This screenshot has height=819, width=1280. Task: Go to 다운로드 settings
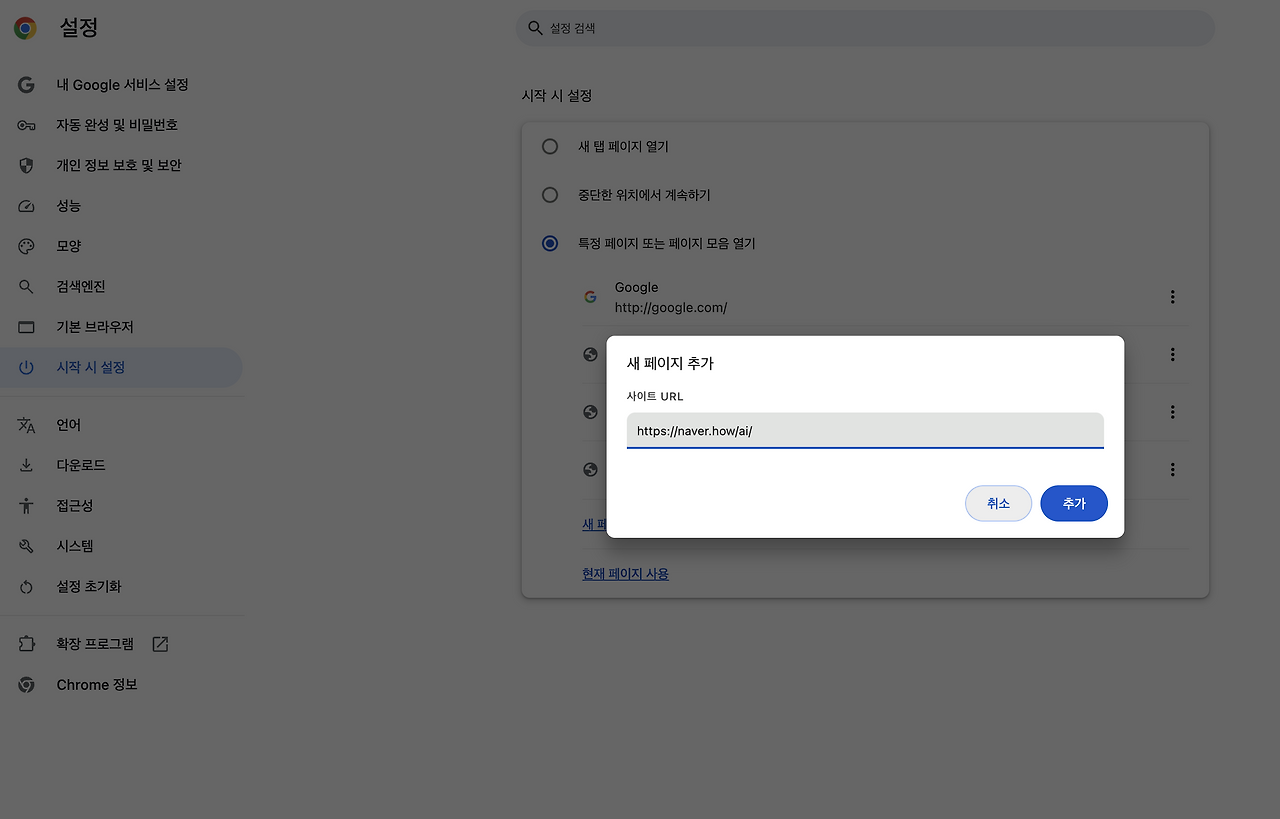pos(121,465)
